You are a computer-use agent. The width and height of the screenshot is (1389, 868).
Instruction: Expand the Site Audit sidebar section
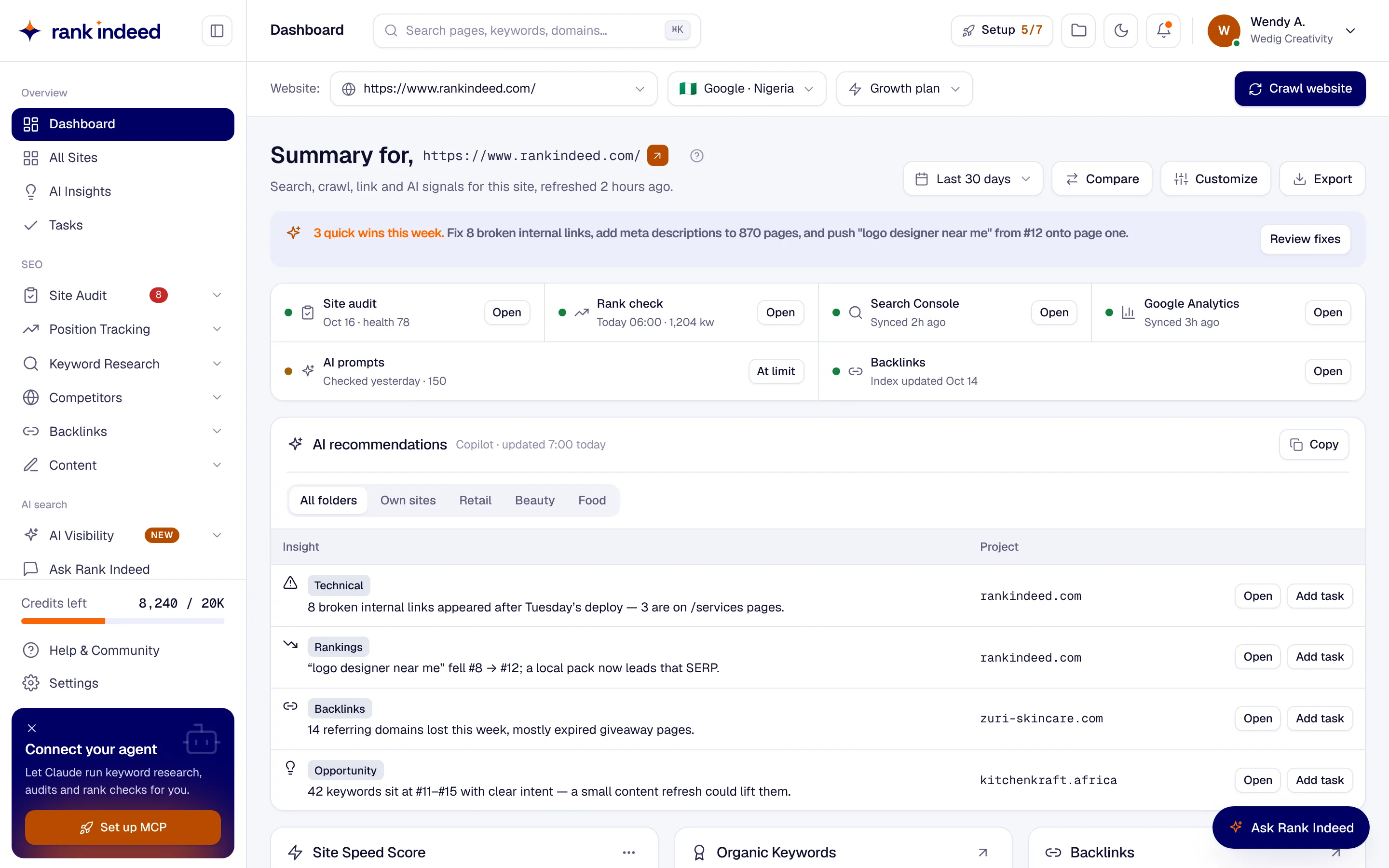coord(217,295)
